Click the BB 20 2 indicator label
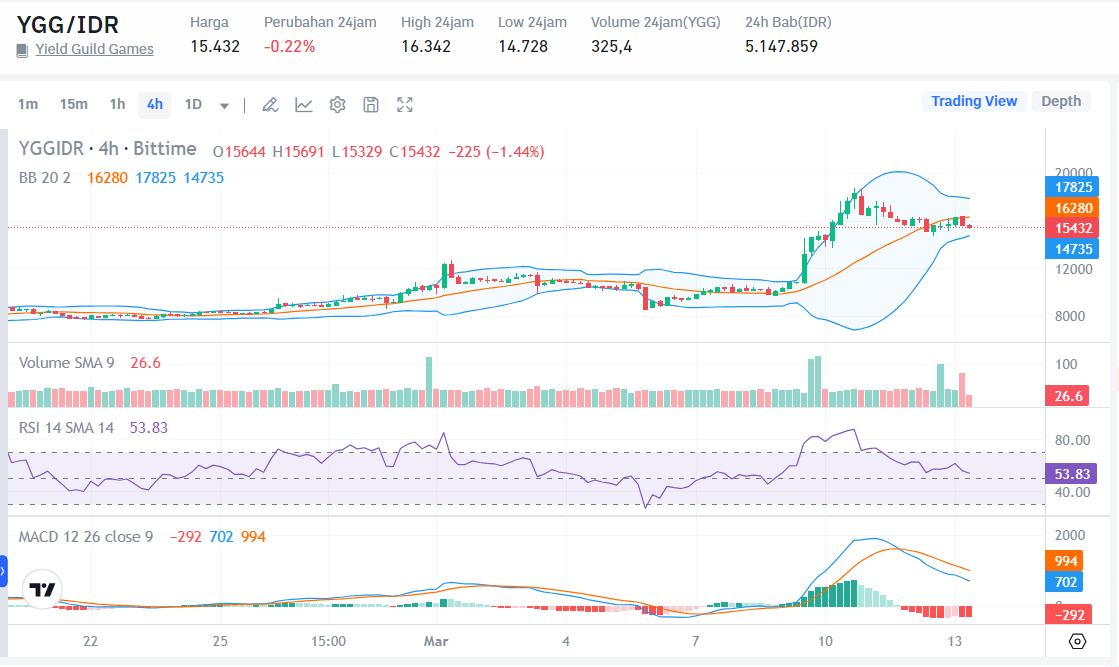This screenshot has height=667, width=1119. click(x=45, y=178)
